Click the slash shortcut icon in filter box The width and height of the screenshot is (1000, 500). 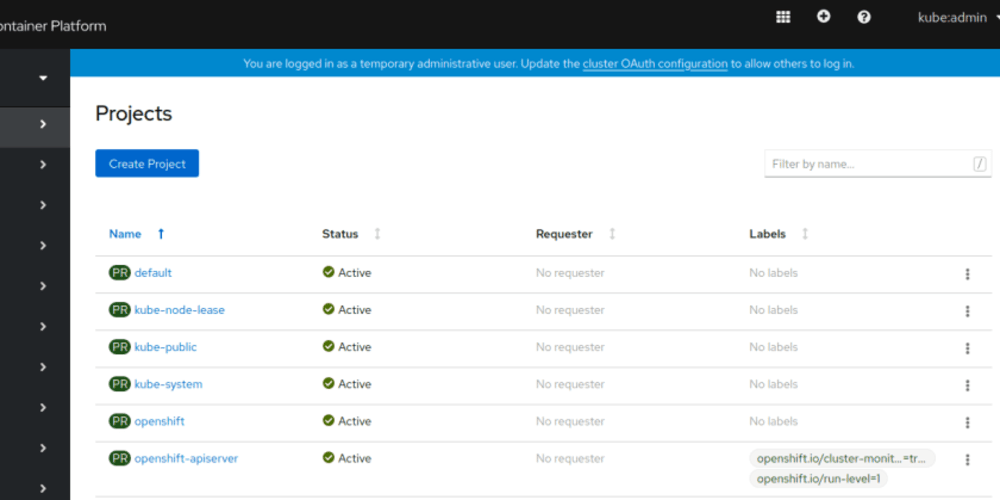coord(980,164)
